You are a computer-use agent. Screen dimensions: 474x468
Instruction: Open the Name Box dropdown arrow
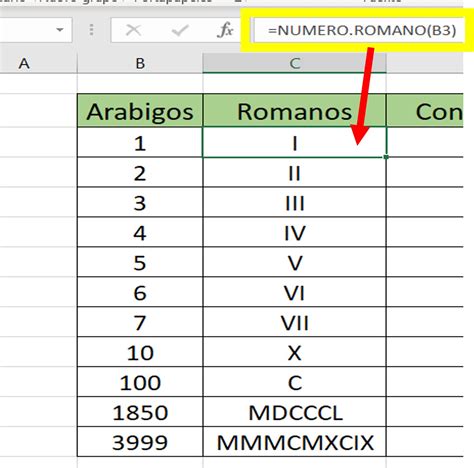[x=60, y=30]
